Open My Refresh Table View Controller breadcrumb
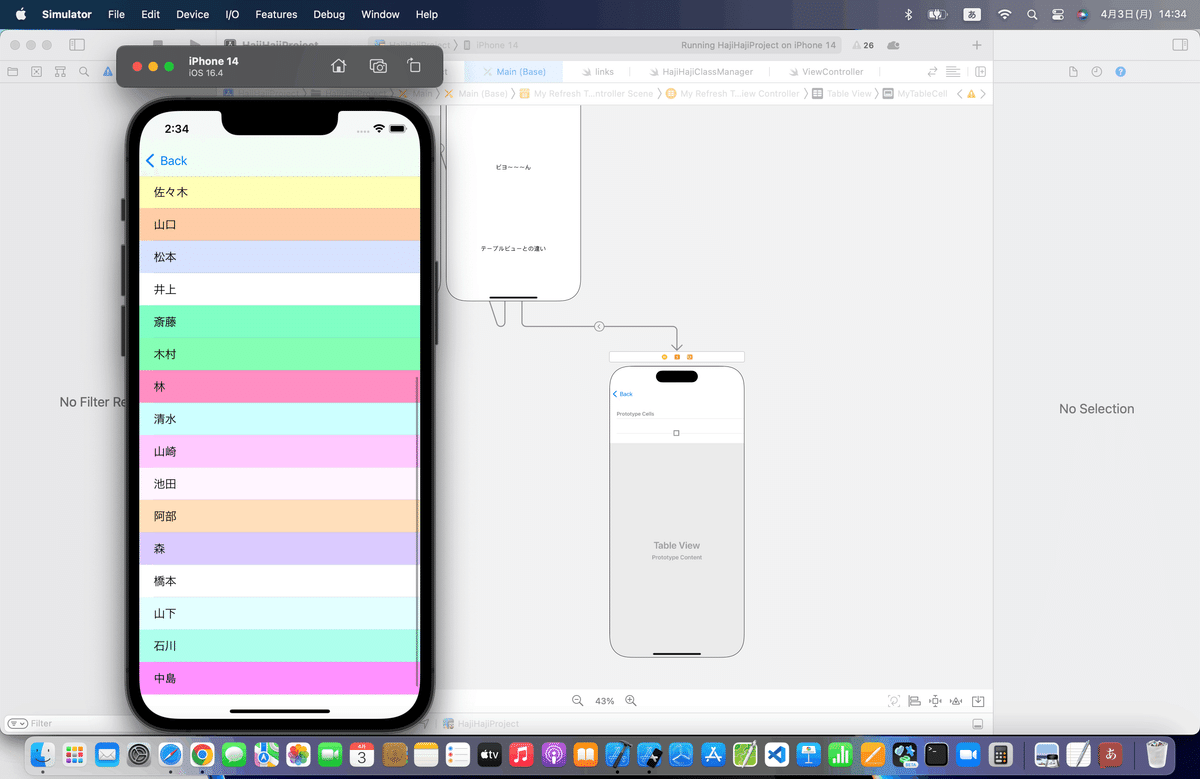Image resolution: width=1200 pixels, height=779 pixels. tap(733, 94)
